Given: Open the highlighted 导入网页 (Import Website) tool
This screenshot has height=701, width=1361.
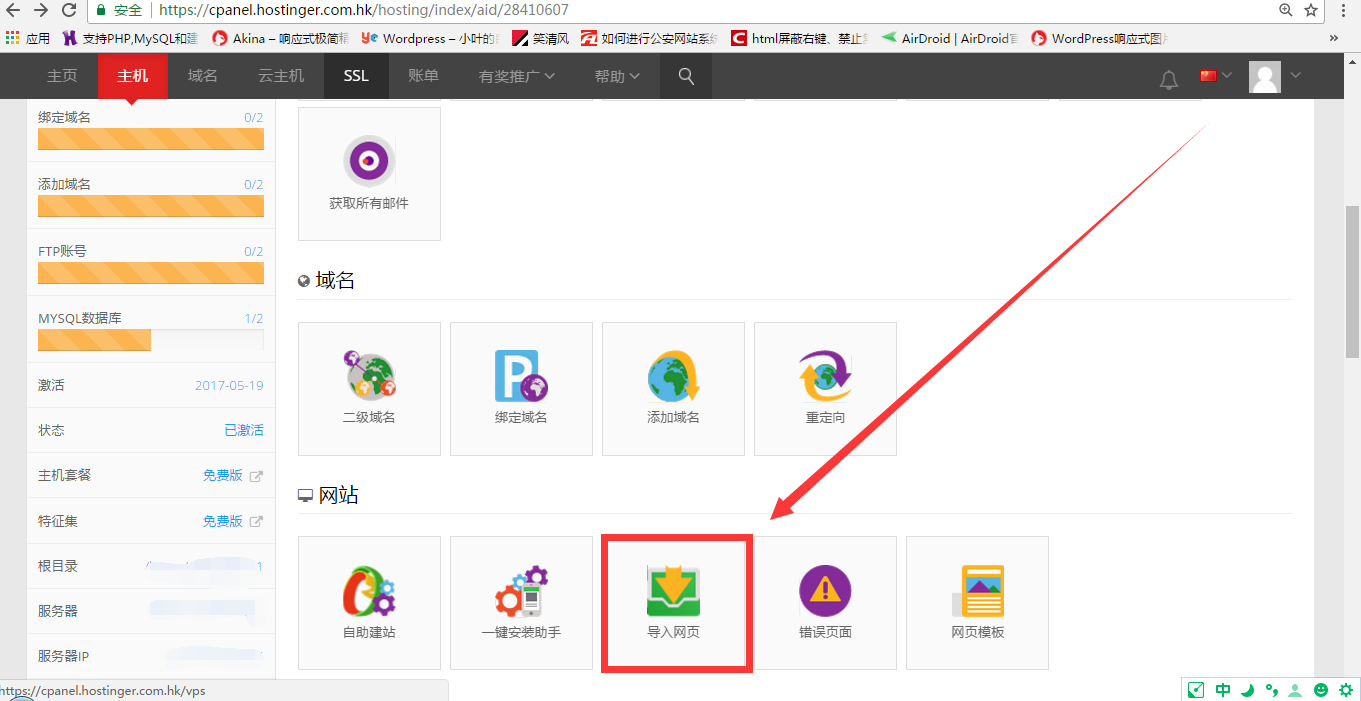Looking at the screenshot, I should (676, 601).
